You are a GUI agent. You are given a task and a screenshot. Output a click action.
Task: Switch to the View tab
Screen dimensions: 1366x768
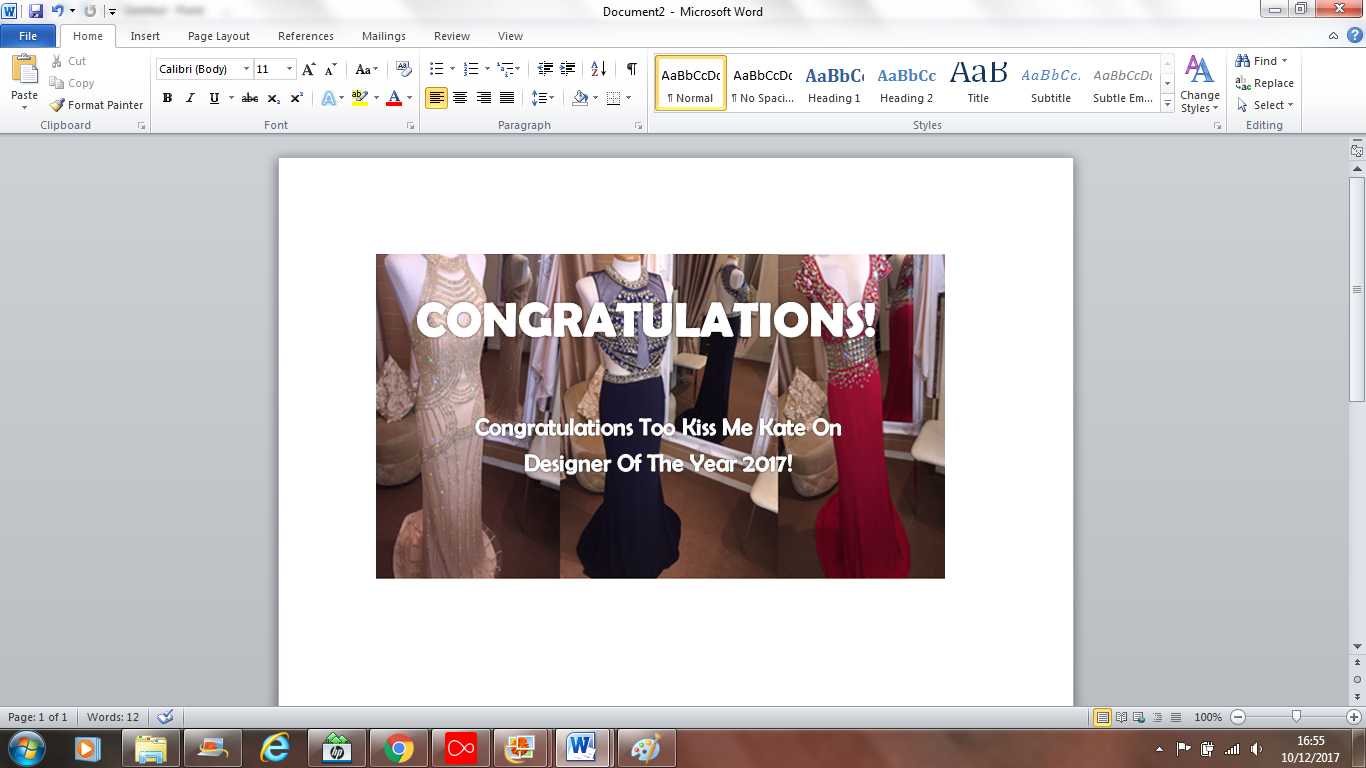(x=510, y=36)
